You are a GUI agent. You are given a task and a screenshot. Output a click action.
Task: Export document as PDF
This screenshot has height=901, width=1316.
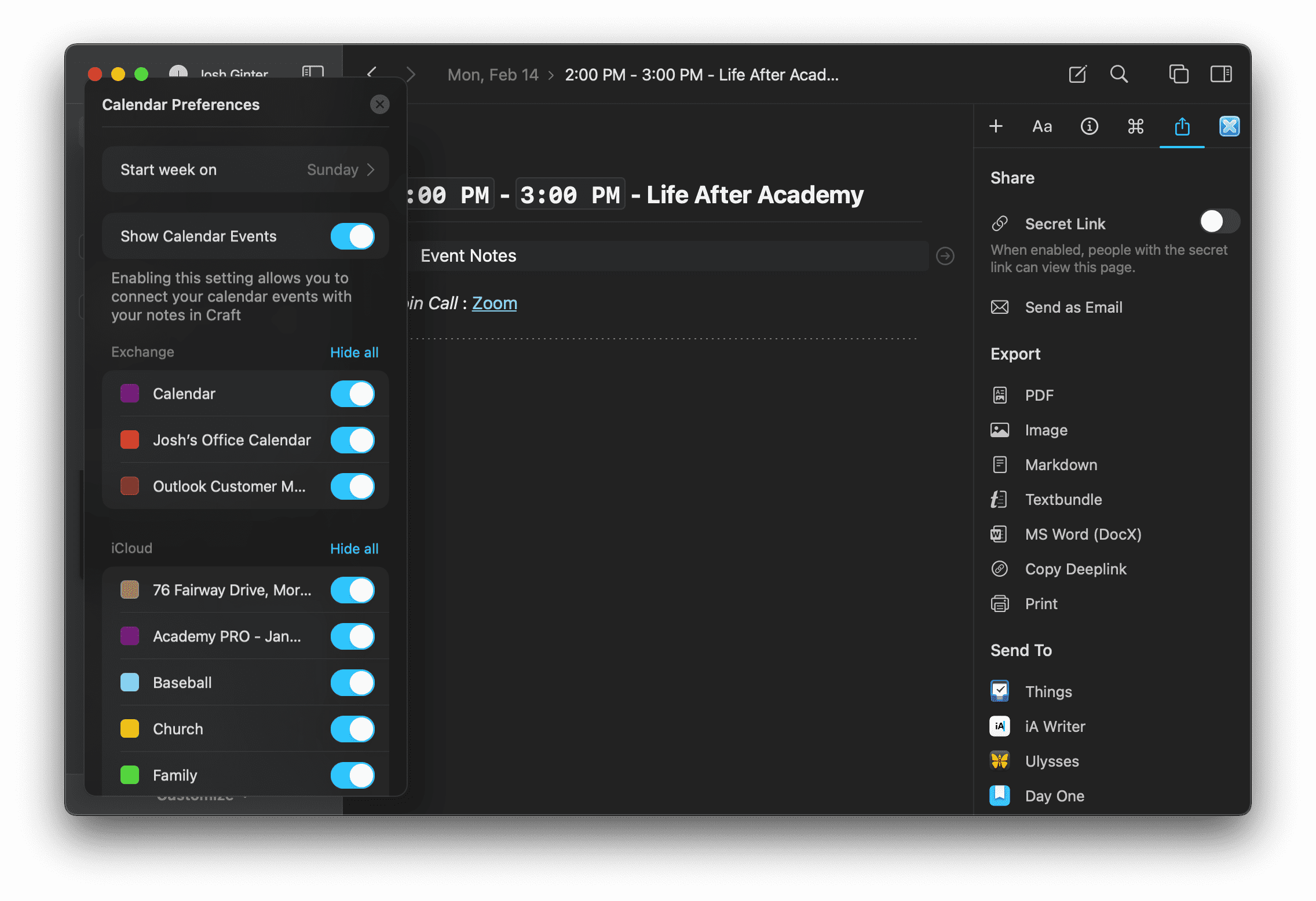(x=1039, y=395)
